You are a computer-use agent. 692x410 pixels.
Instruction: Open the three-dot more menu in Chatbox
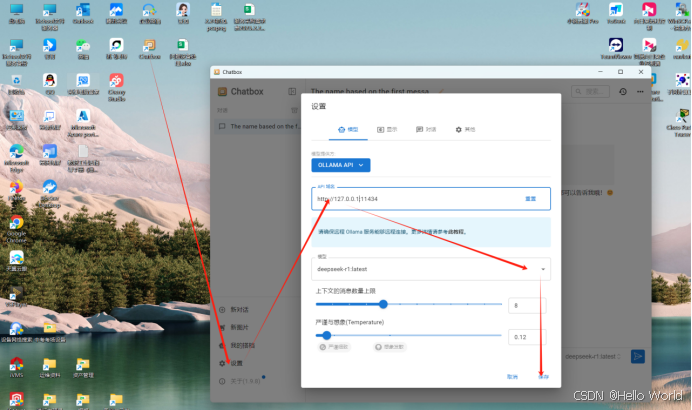click(x=640, y=91)
